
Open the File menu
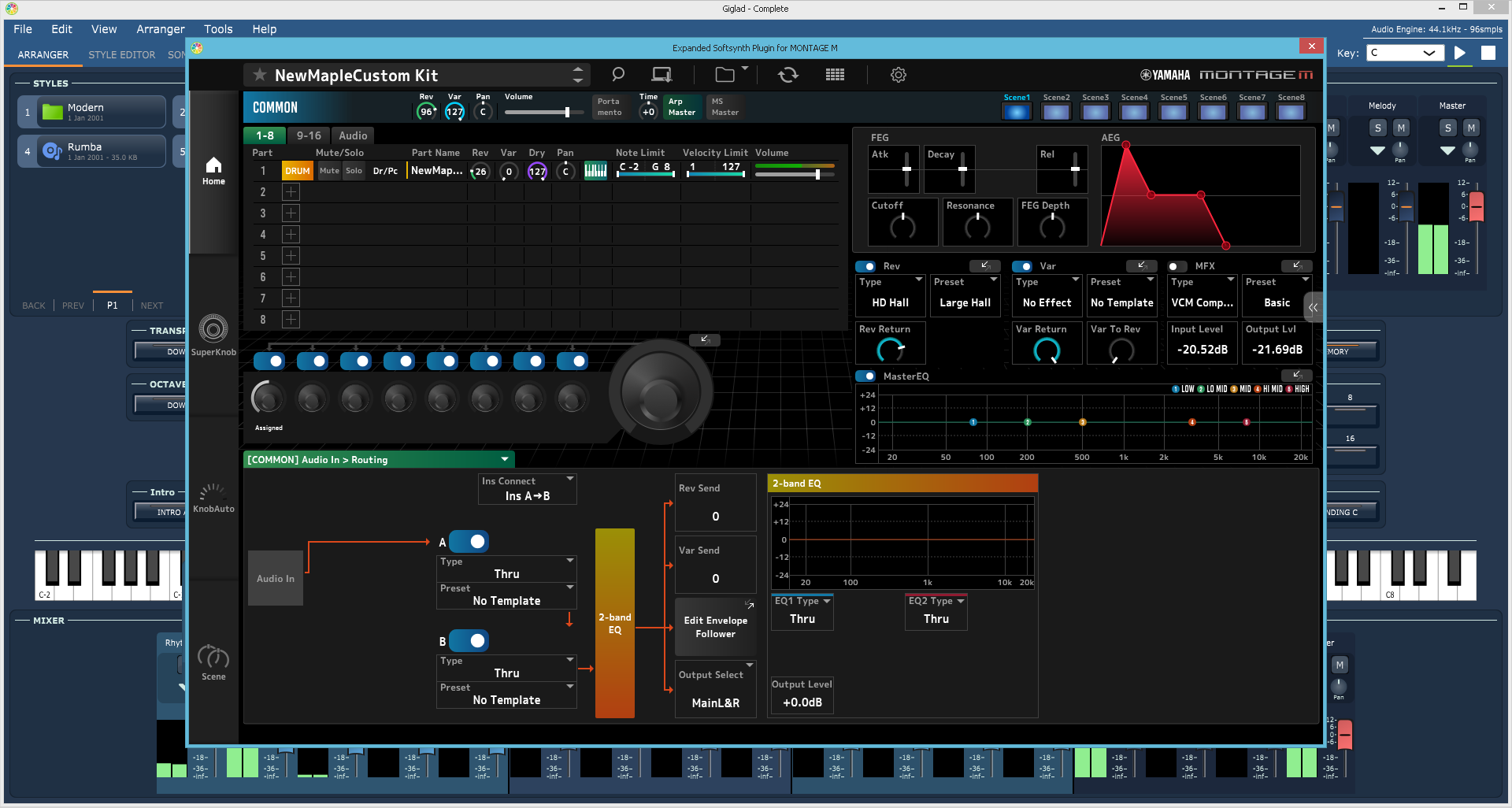pyautogui.click(x=23, y=29)
